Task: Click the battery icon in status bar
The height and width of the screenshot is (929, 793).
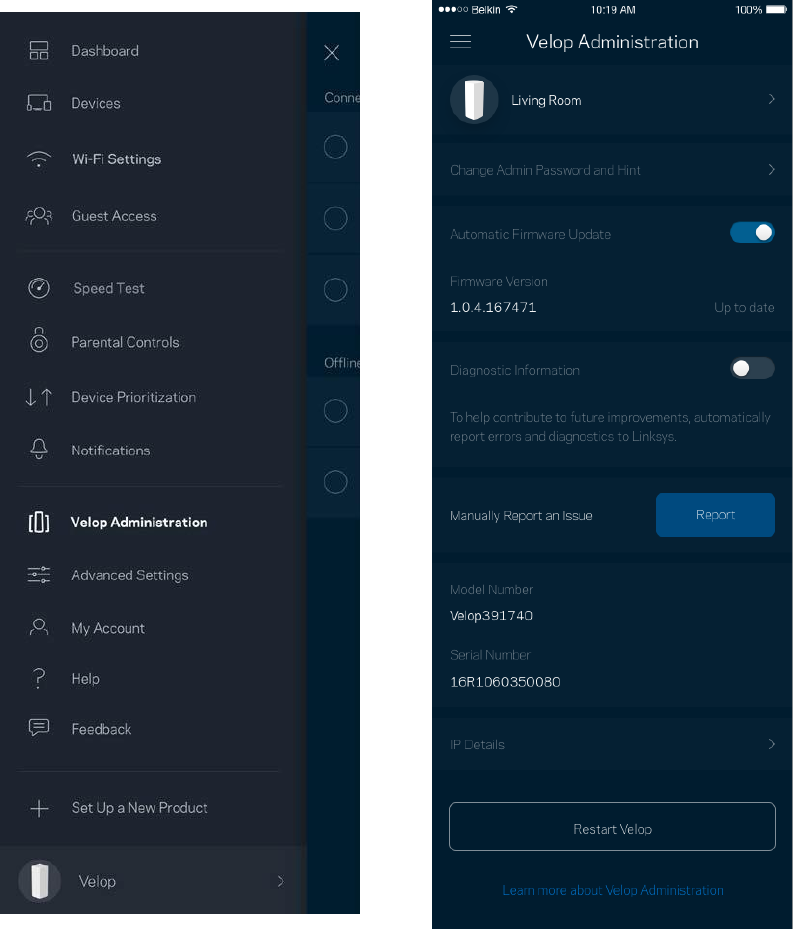Action: point(777,9)
